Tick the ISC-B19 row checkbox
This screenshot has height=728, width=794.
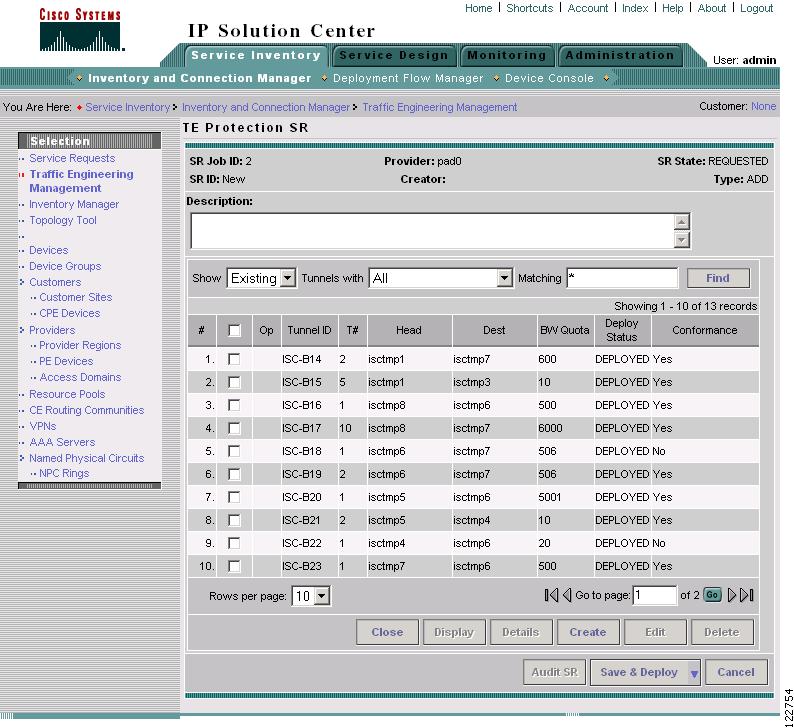click(x=234, y=474)
